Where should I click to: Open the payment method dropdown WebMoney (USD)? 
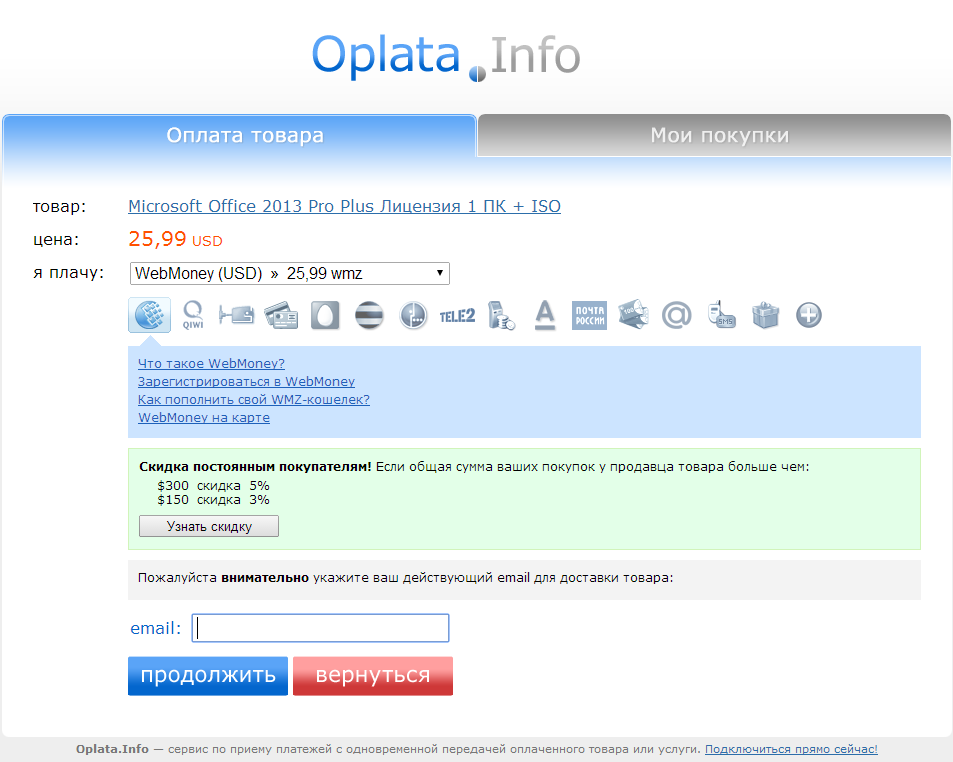[290, 273]
